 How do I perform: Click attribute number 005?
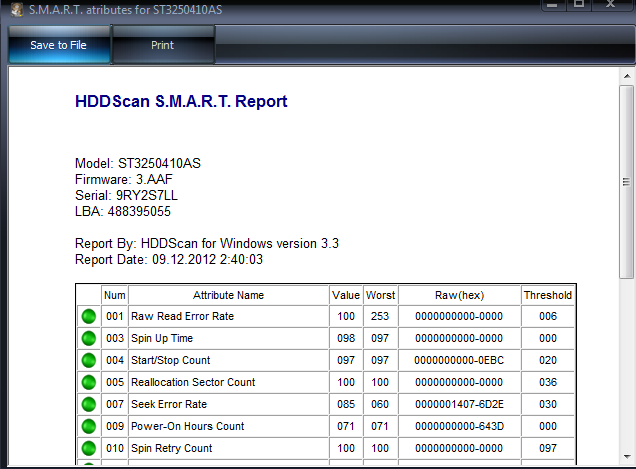[x=115, y=382]
